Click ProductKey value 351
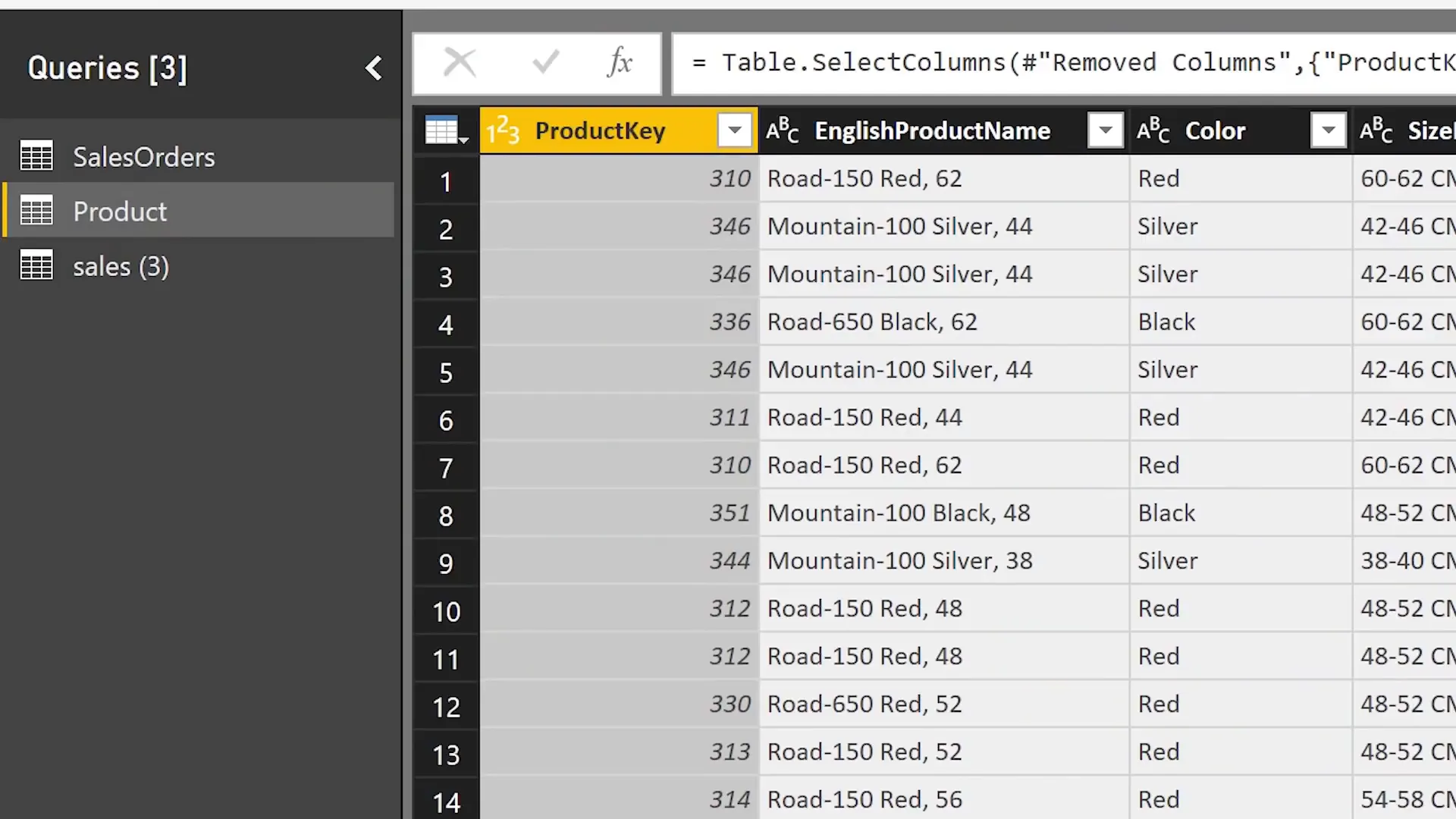The width and height of the screenshot is (1456, 819). (x=619, y=513)
